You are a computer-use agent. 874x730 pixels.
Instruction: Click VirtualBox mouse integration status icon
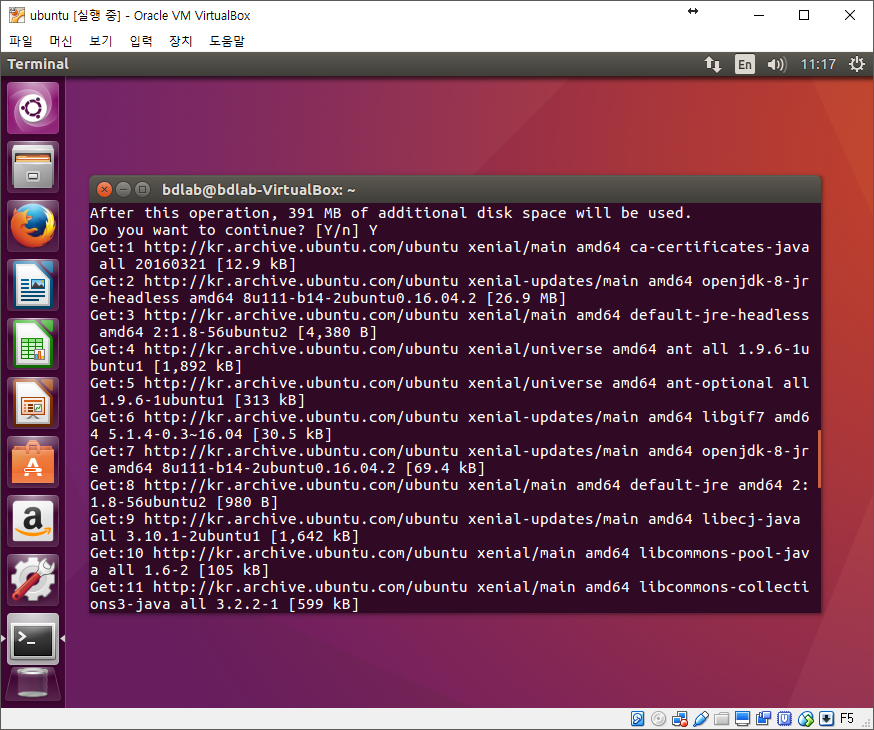(805, 719)
